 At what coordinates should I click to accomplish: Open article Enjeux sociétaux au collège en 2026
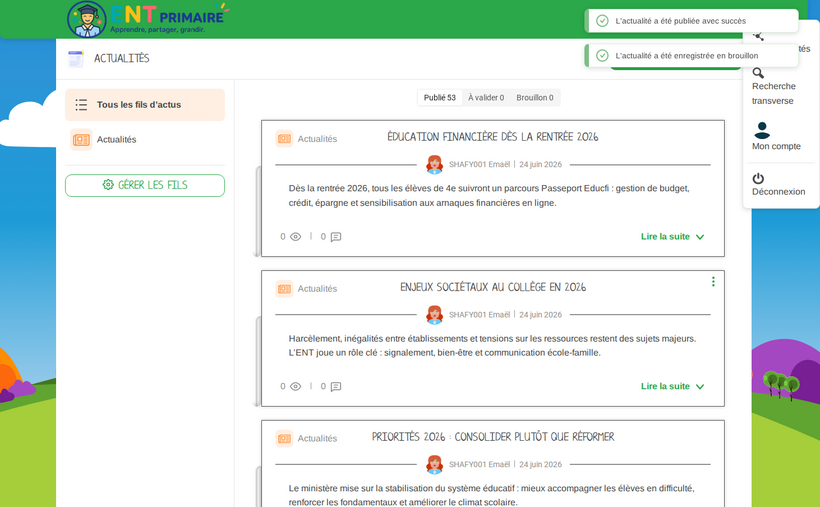tap(493, 287)
